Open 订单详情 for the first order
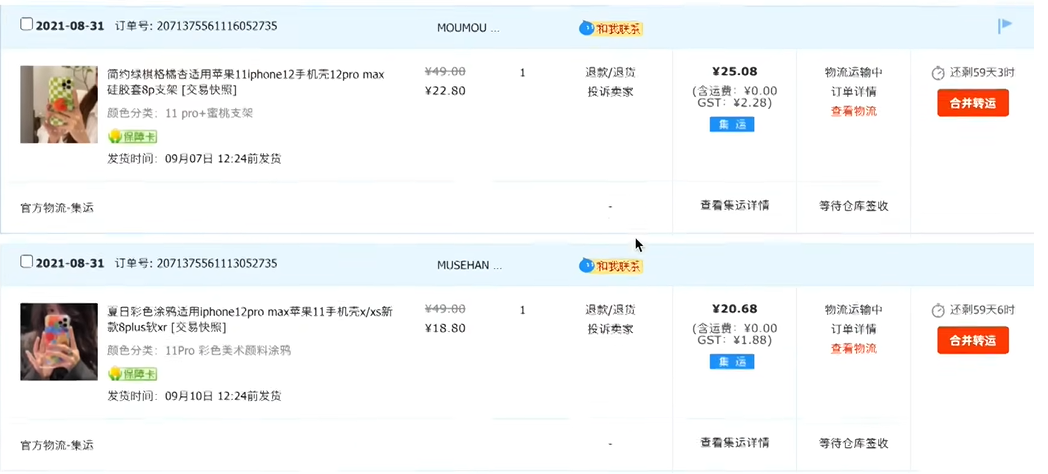Screen dimensions: 1048x474 click(853, 92)
